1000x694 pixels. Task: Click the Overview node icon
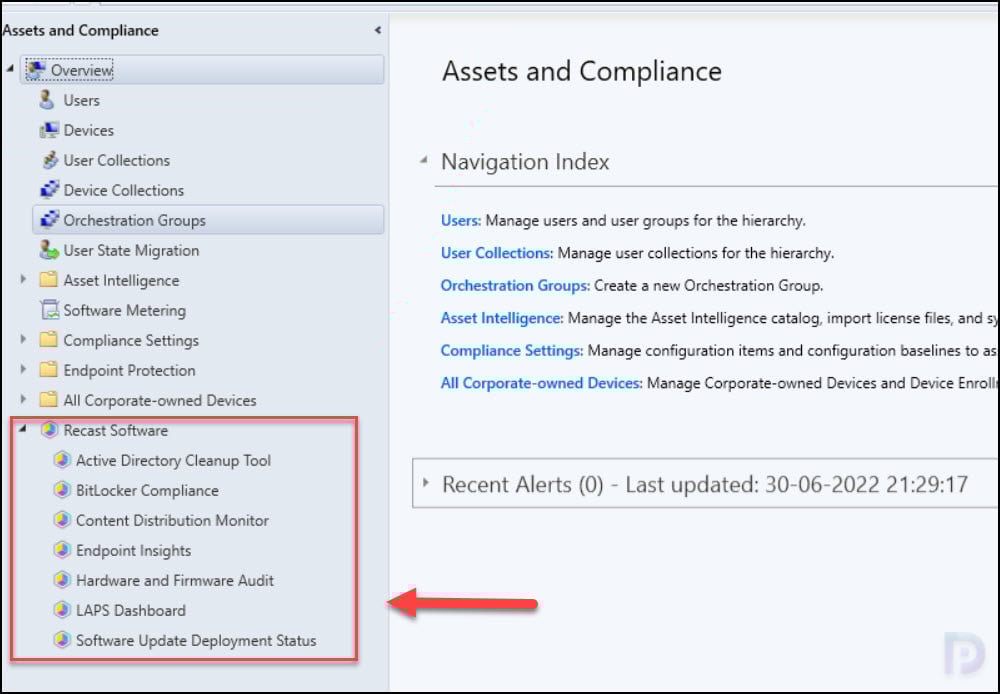(x=36, y=70)
